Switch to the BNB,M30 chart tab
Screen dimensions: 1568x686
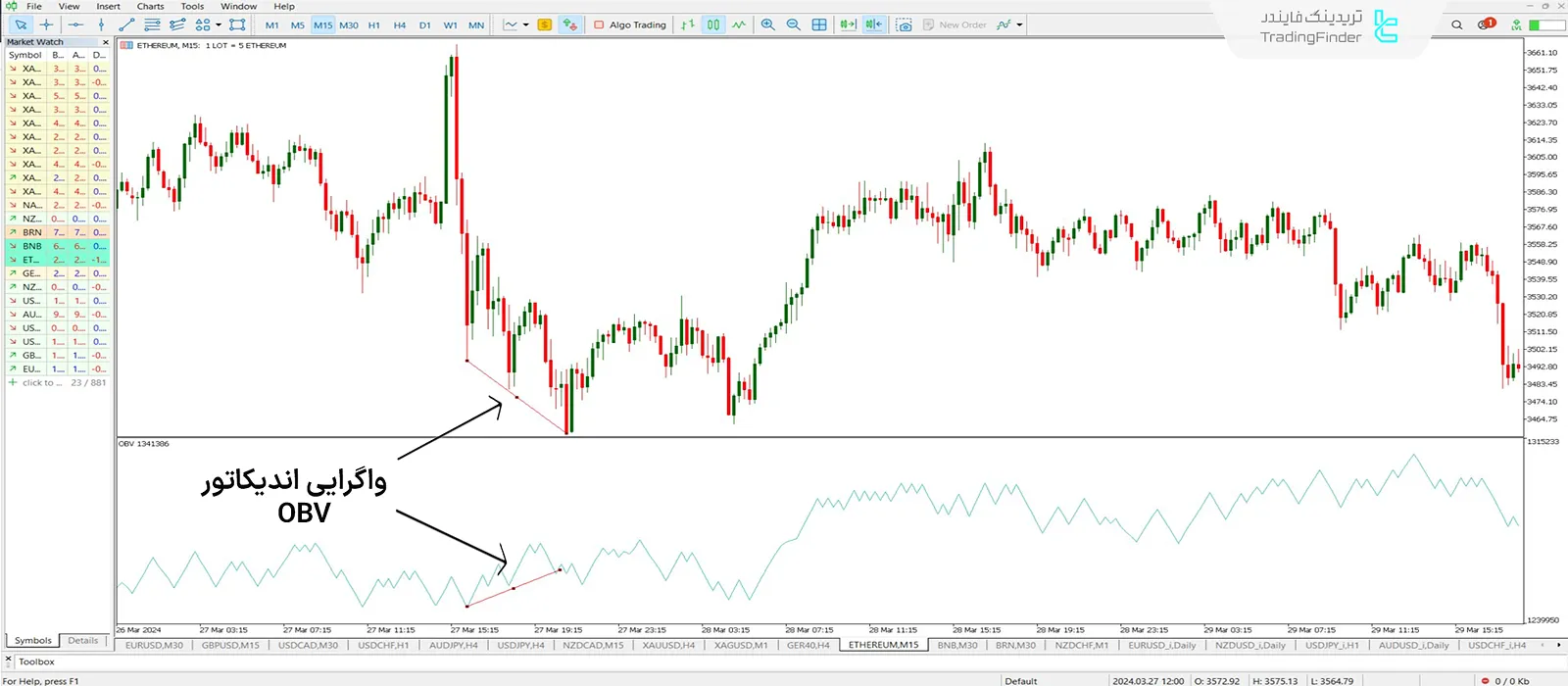[956, 645]
